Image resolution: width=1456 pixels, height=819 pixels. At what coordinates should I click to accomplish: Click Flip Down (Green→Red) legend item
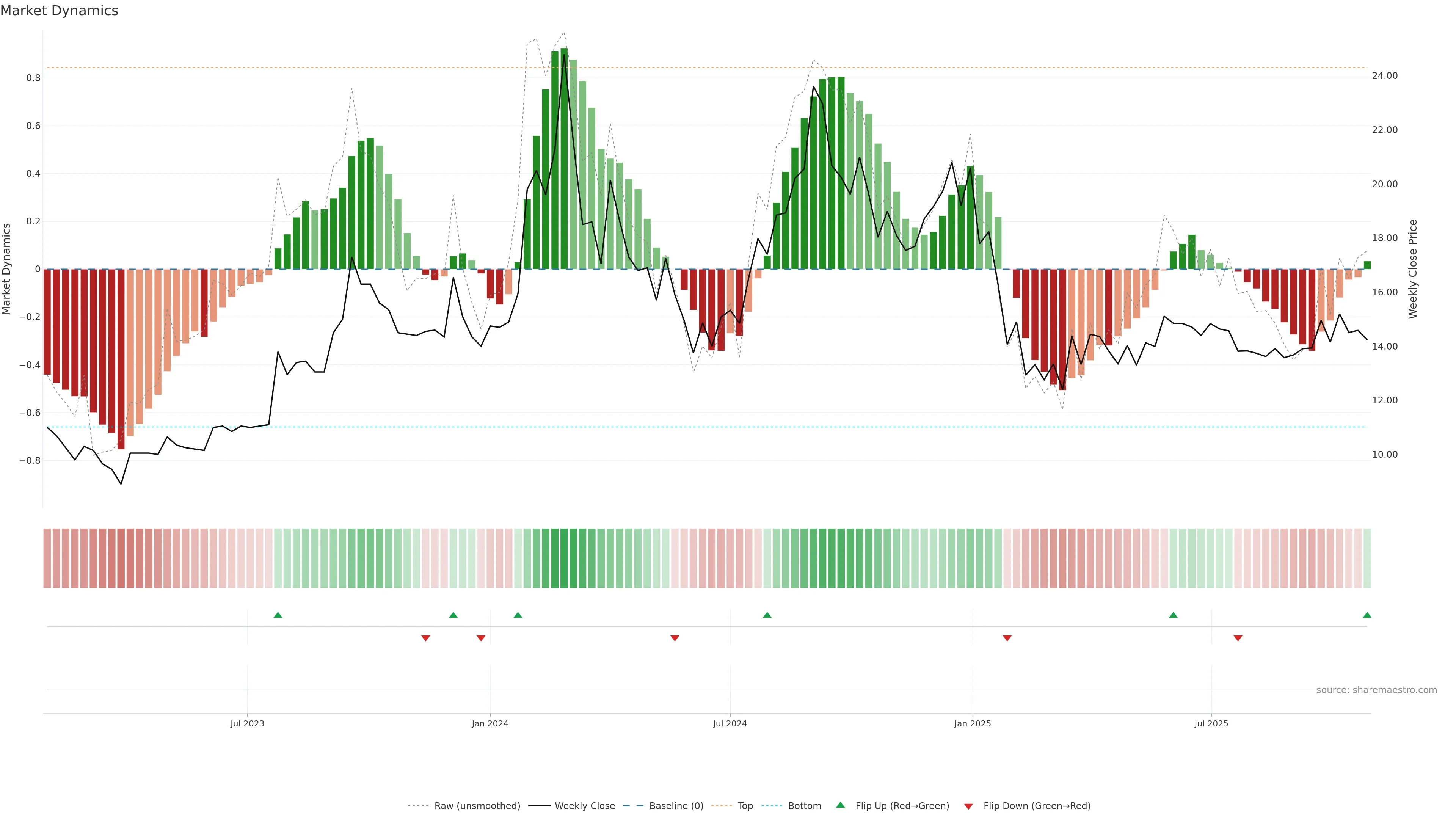click(1037, 806)
